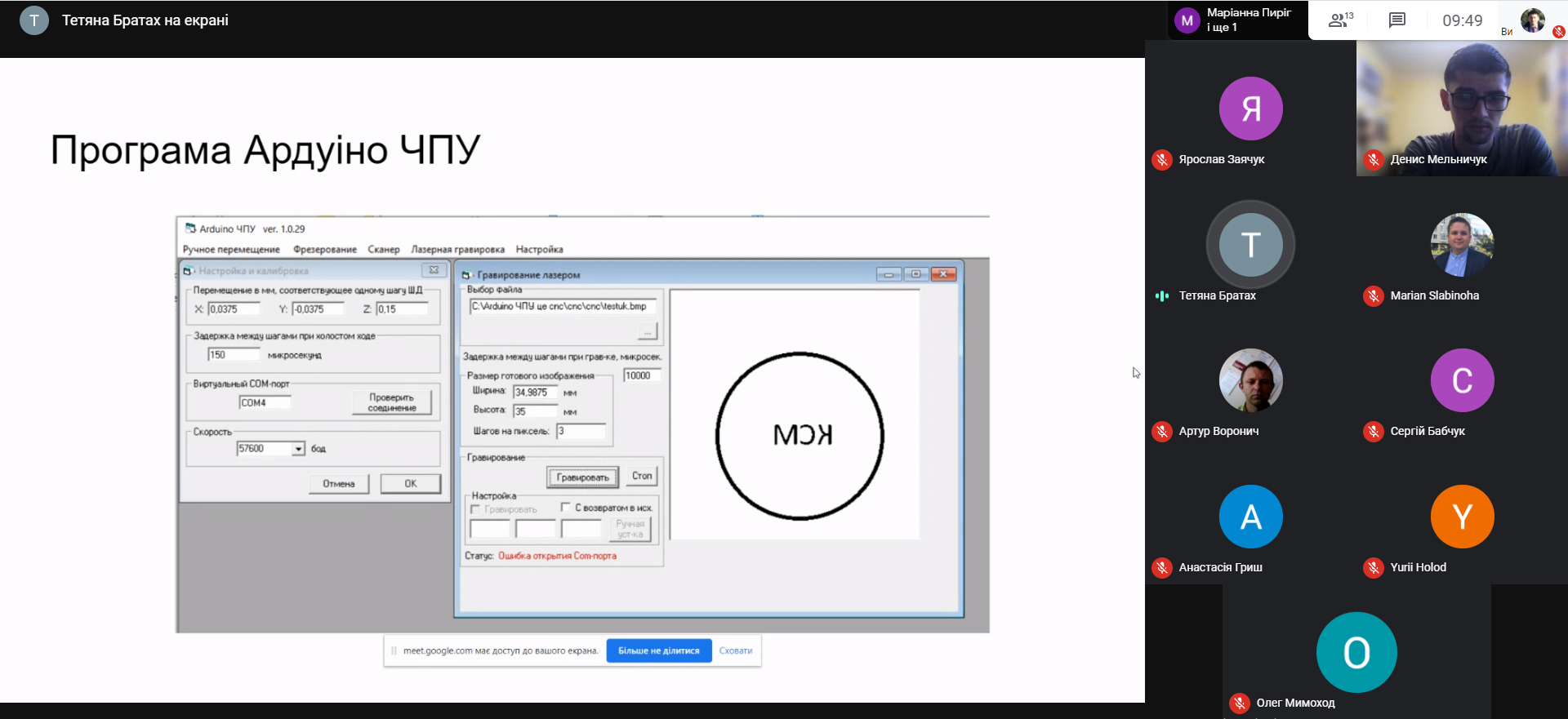Click the Марiанна Пиріг pinned participants tile
The image size is (1568, 719).
tap(1237, 20)
